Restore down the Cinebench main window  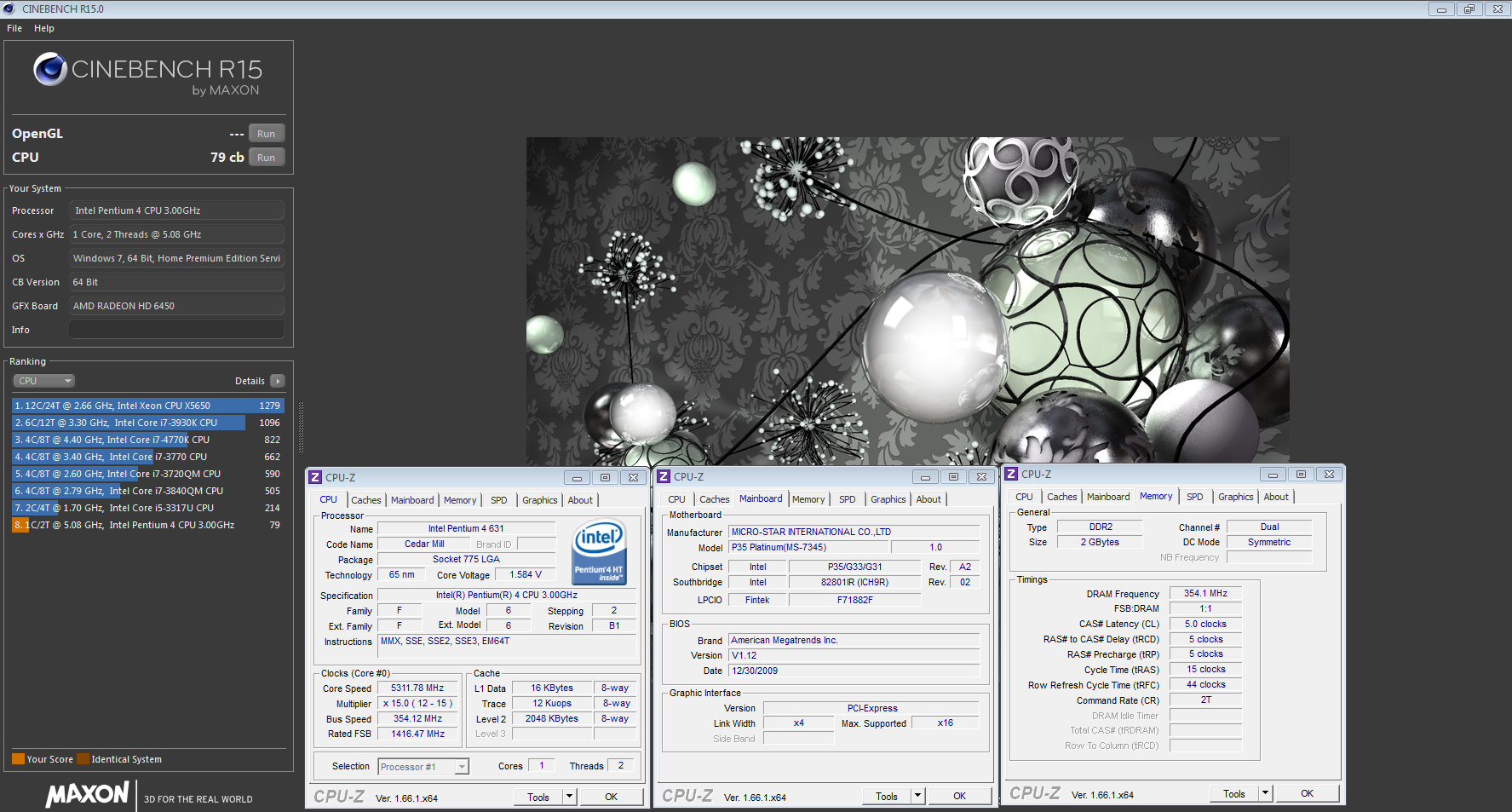1469,9
